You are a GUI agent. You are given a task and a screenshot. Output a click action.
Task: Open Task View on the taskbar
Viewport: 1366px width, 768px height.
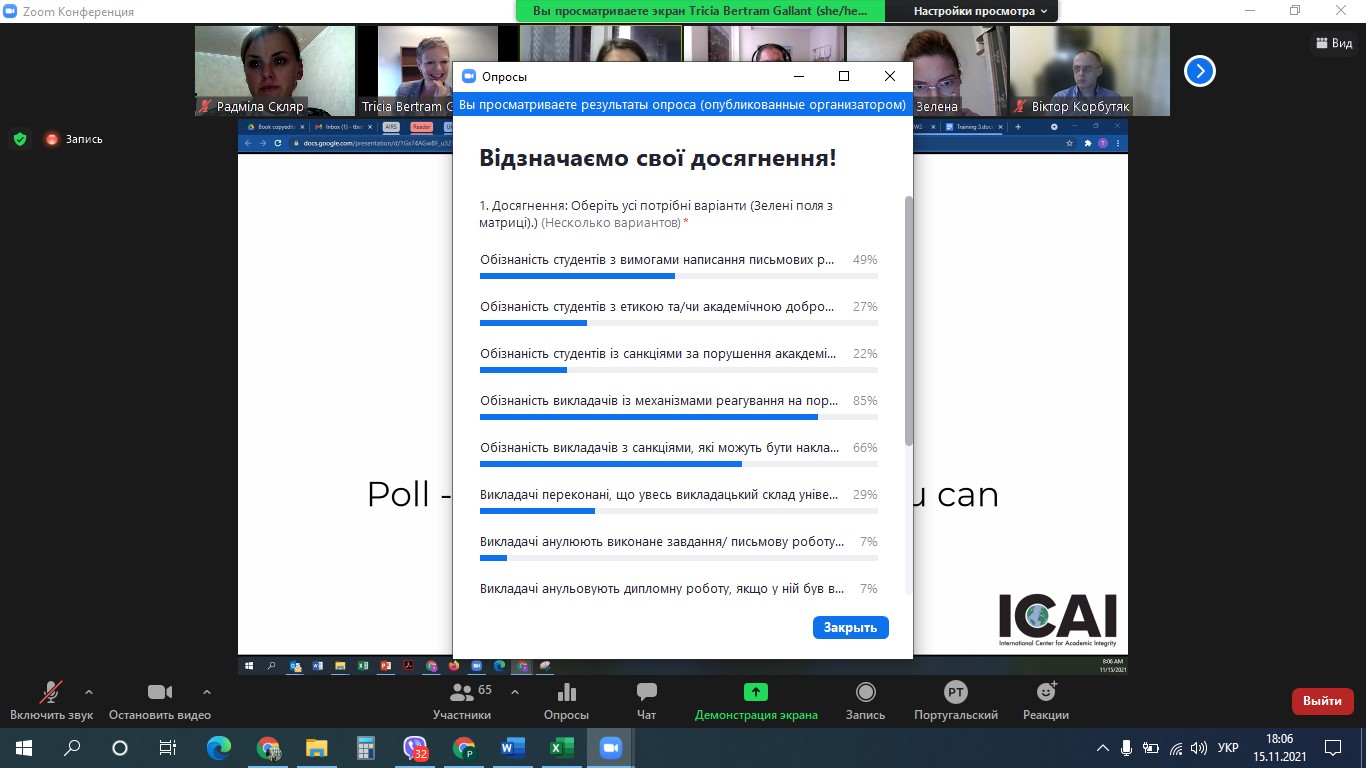pos(168,747)
